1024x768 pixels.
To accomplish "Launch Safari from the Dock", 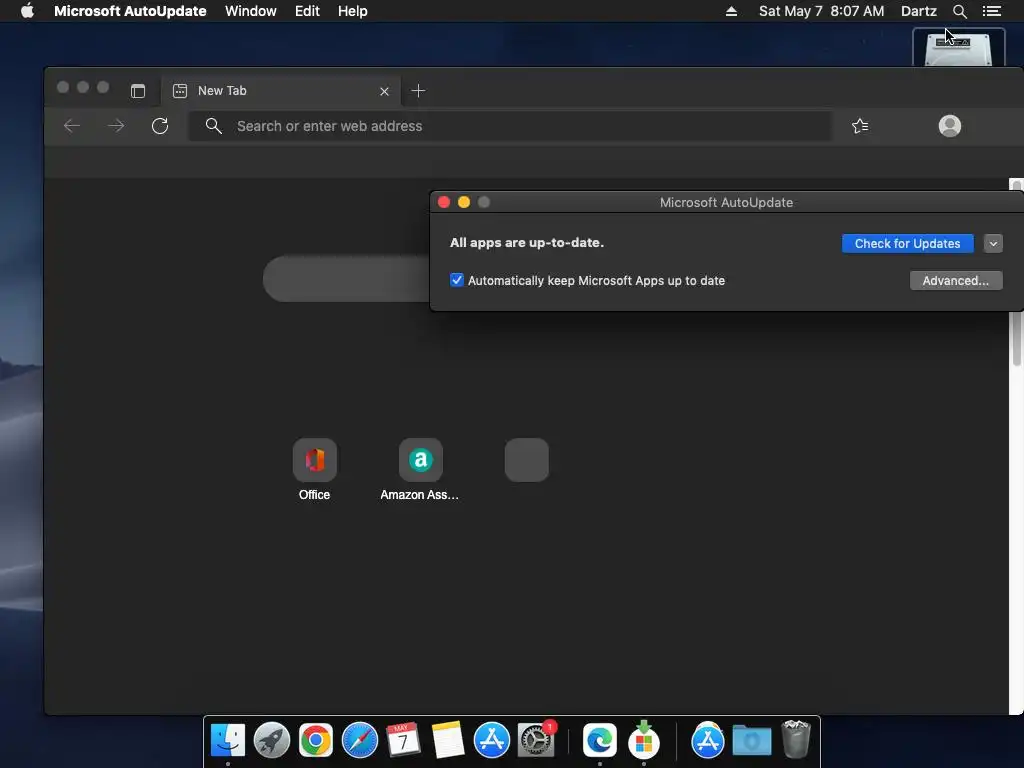I will tap(359, 741).
